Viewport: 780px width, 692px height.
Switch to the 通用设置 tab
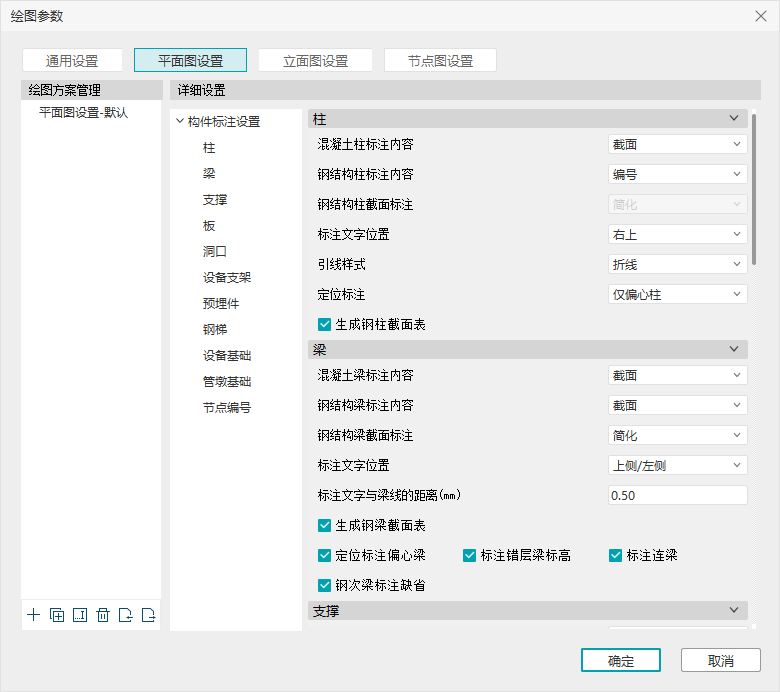72,61
